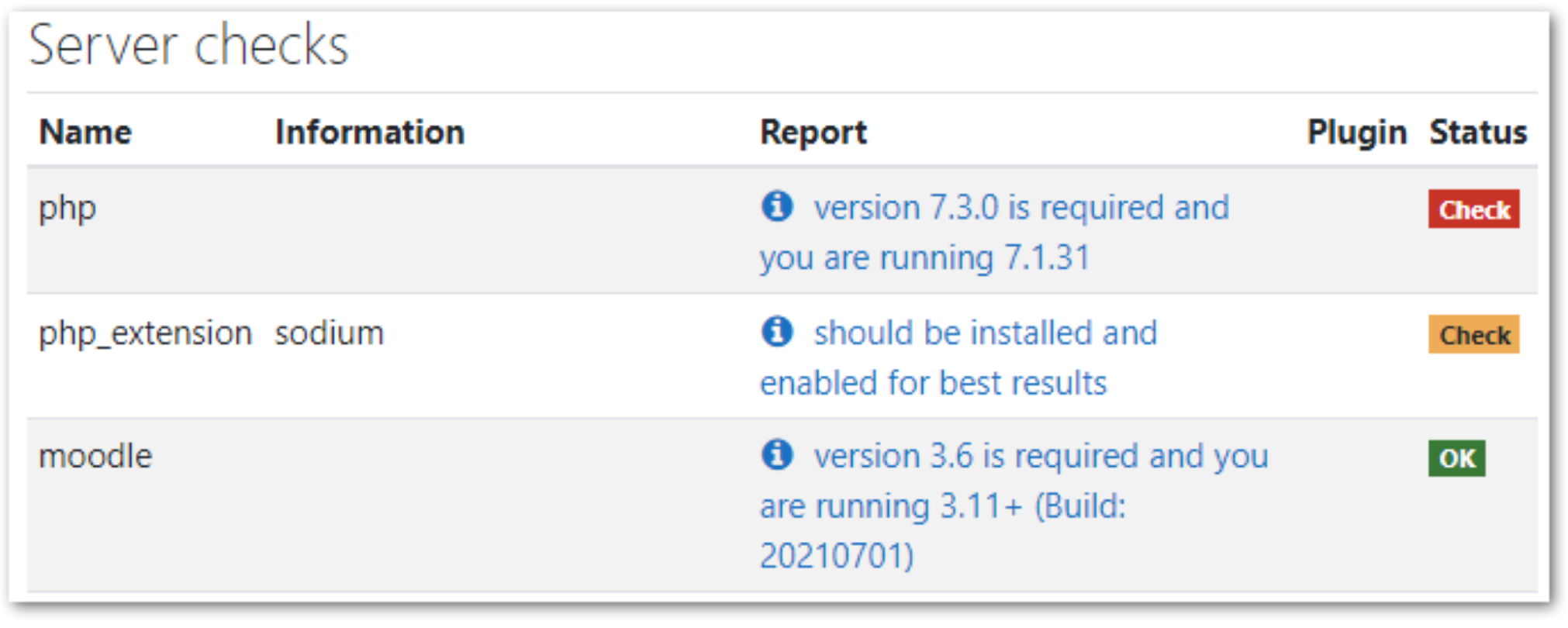The height and width of the screenshot is (628, 1568).
Task: Select the php name cell
Action: [67, 209]
